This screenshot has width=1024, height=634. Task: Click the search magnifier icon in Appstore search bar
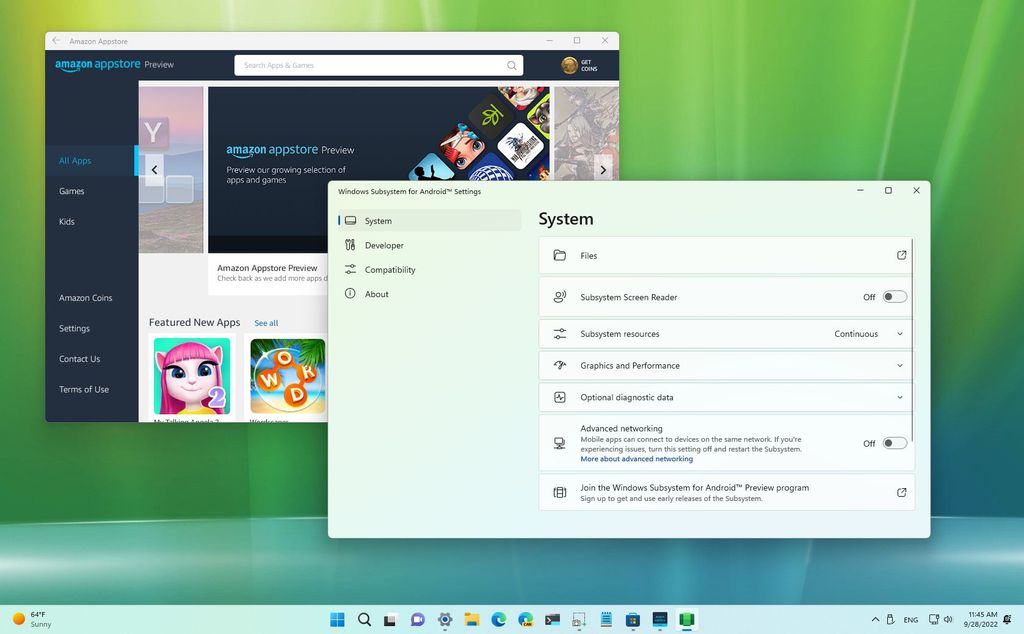point(511,64)
